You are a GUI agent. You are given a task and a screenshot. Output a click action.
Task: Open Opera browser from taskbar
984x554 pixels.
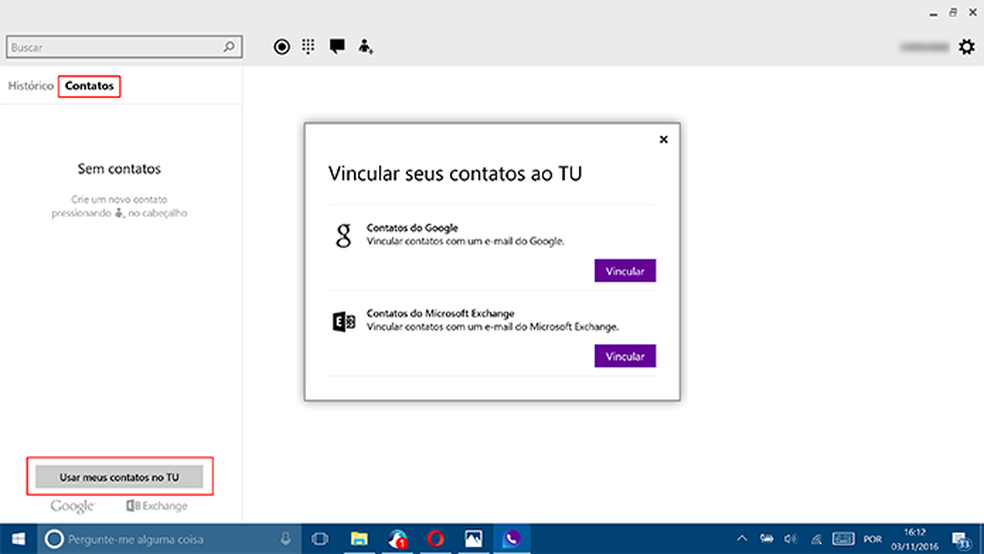coord(436,539)
